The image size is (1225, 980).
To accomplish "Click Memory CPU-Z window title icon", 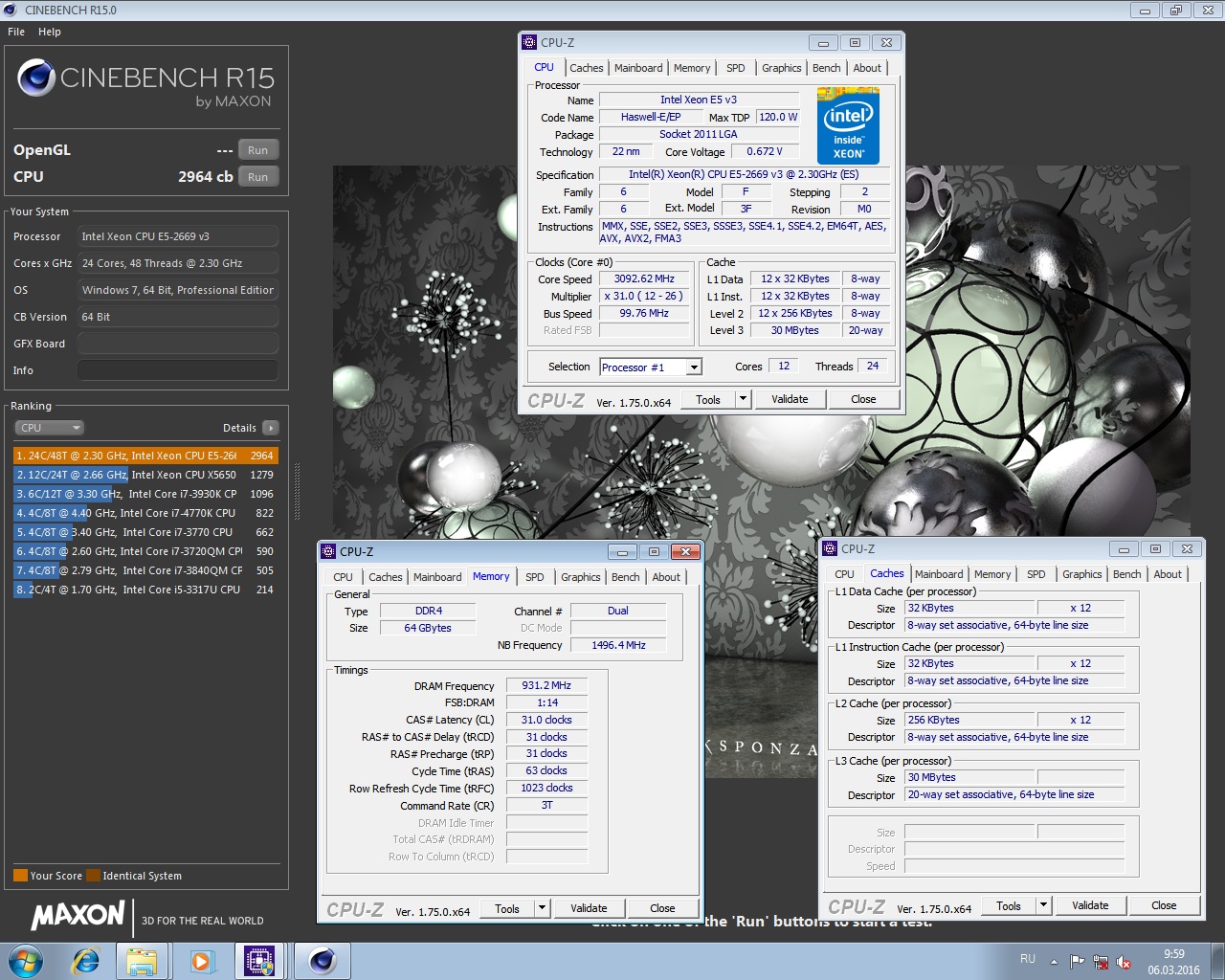I will pyautogui.click(x=328, y=551).
